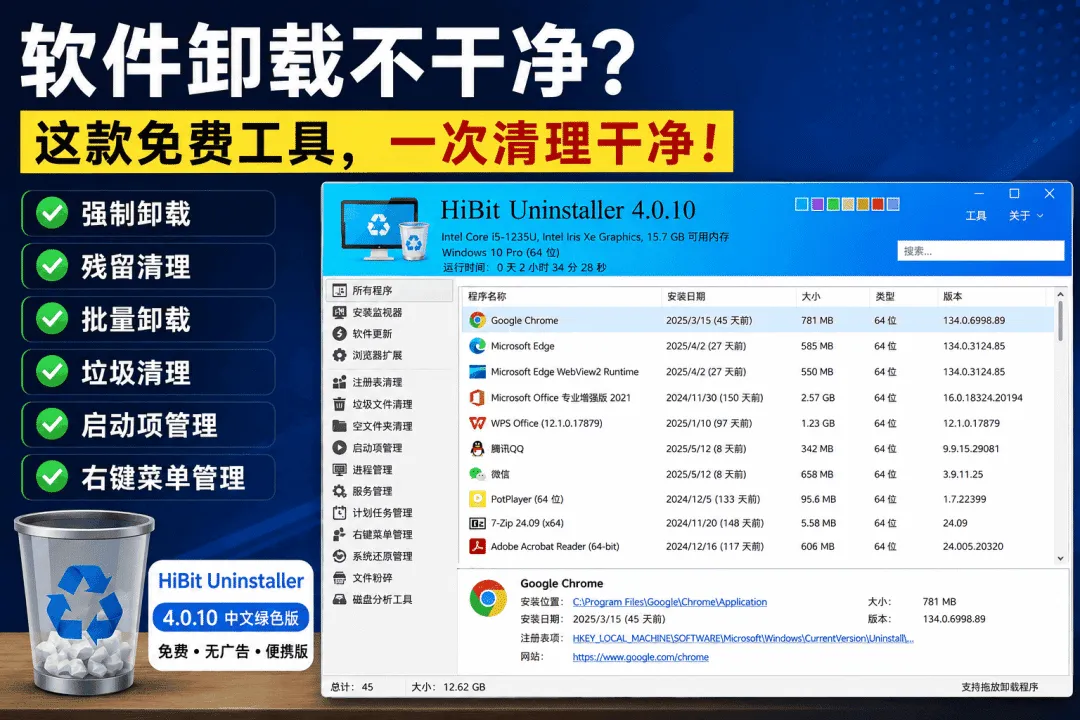Apply the golden orange theme swatch
This screenshot has height=720, width=1080.
pyautogui.click(x=862, y=205)
